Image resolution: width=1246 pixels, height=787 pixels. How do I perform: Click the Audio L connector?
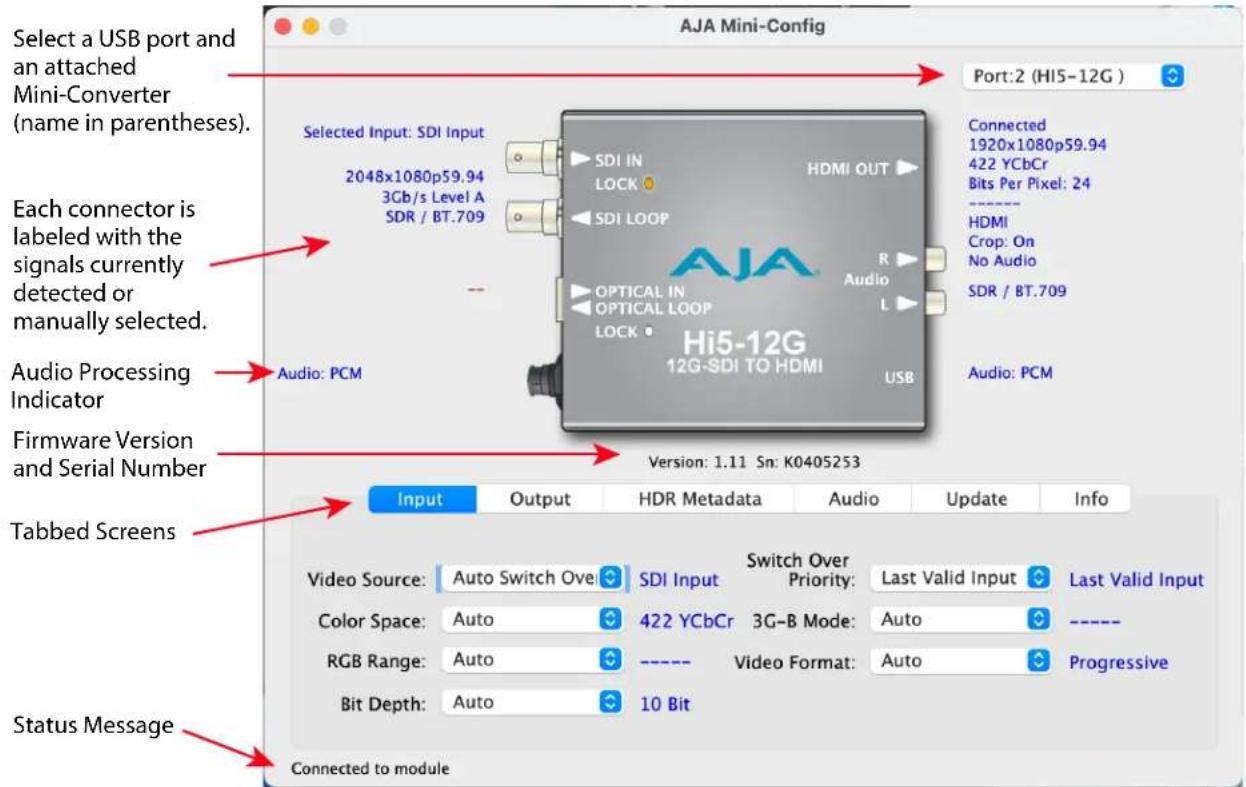pos(935,303)
